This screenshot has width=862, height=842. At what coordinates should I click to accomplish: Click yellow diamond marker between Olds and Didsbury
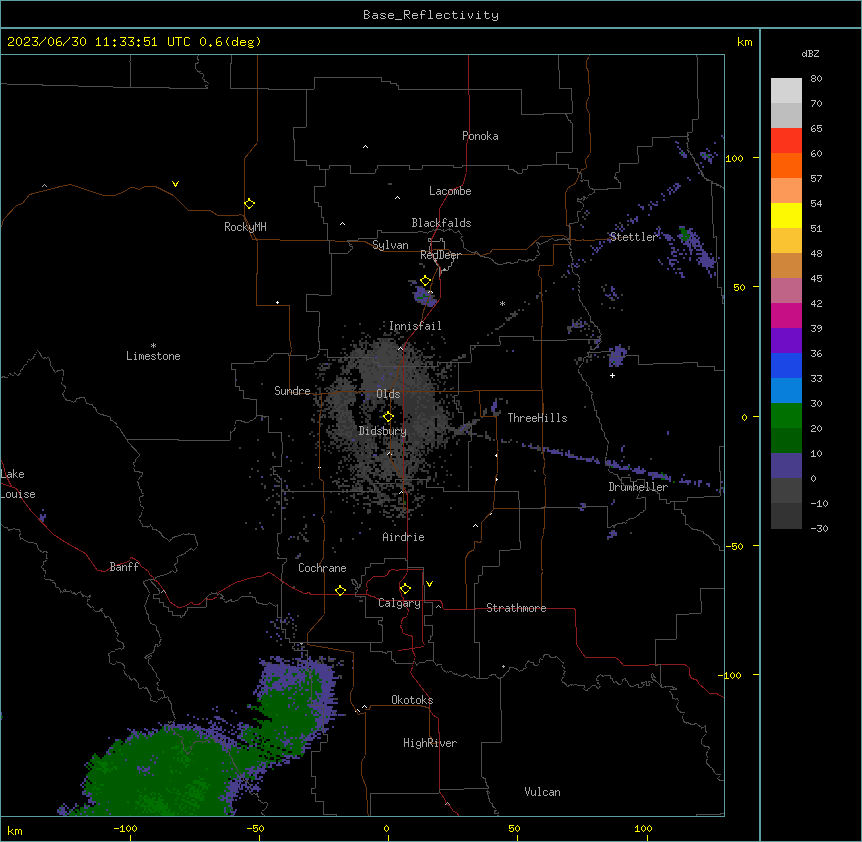coord(388,416)
